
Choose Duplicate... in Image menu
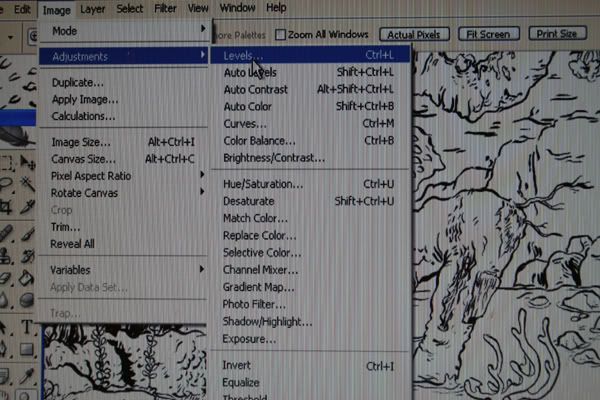[x=123, y=83]
